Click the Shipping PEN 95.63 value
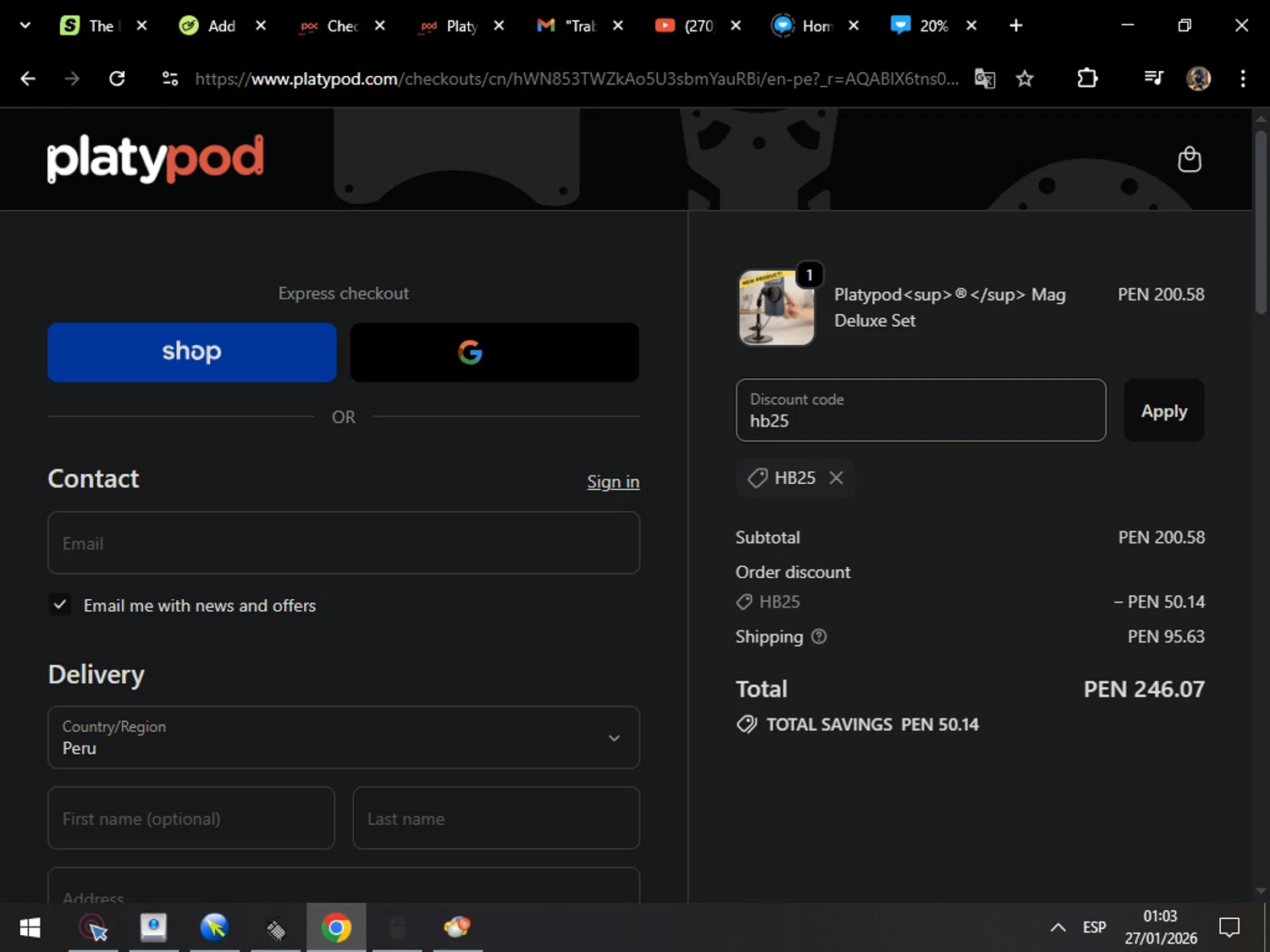The image size is (1270, 952). (x=1166, y=636)
